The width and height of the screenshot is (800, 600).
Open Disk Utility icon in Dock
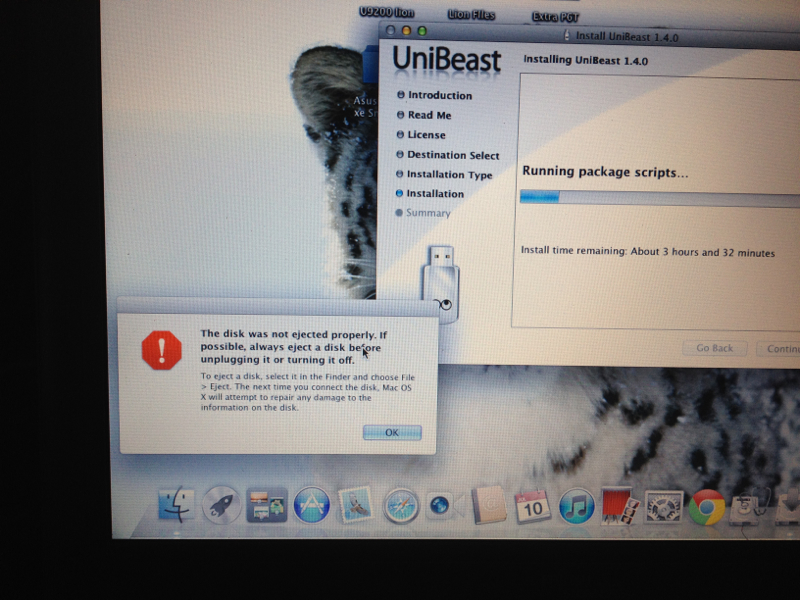(748, 506)
